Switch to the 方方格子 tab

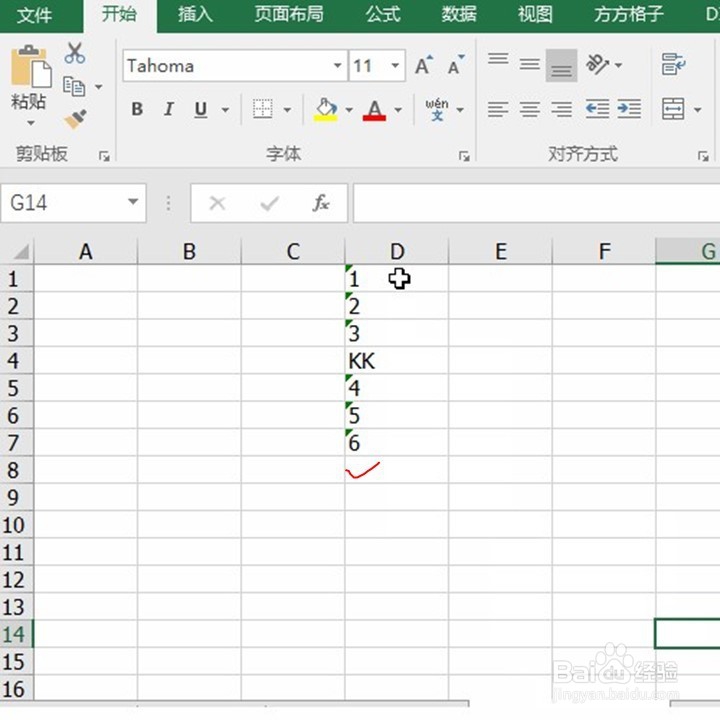(629, 14)
